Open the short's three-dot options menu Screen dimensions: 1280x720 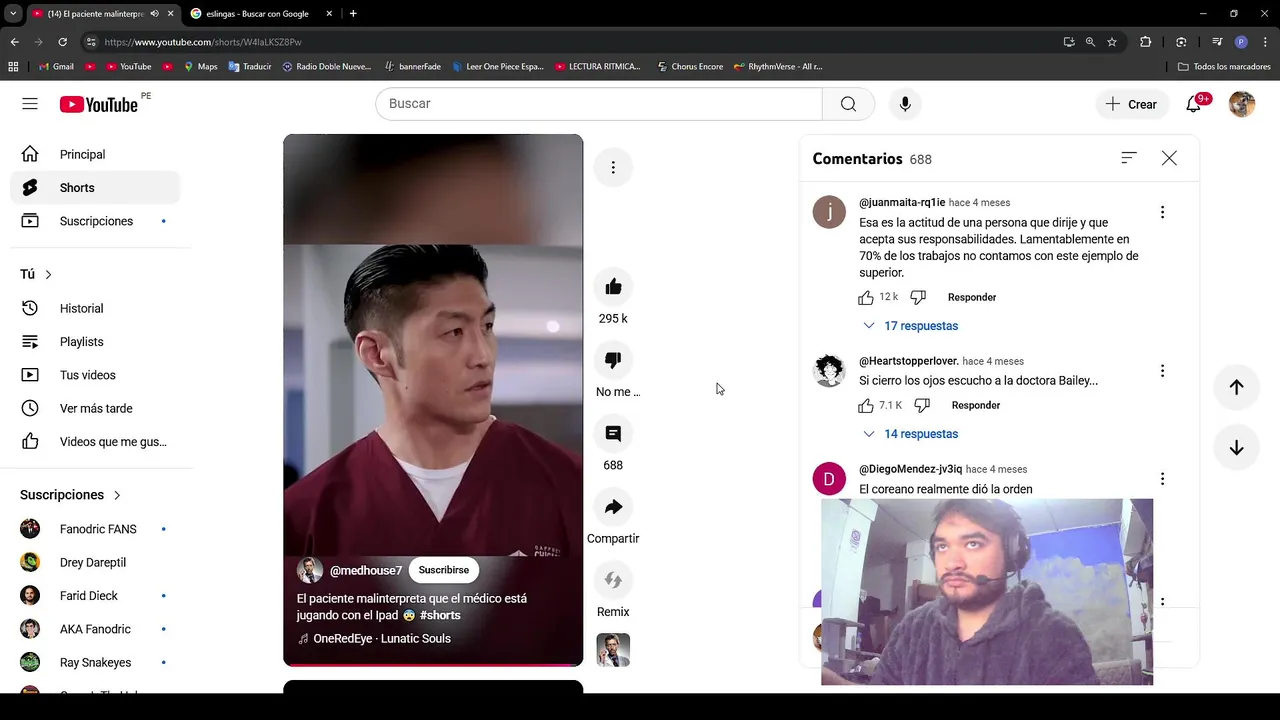(x=613, y=167)
